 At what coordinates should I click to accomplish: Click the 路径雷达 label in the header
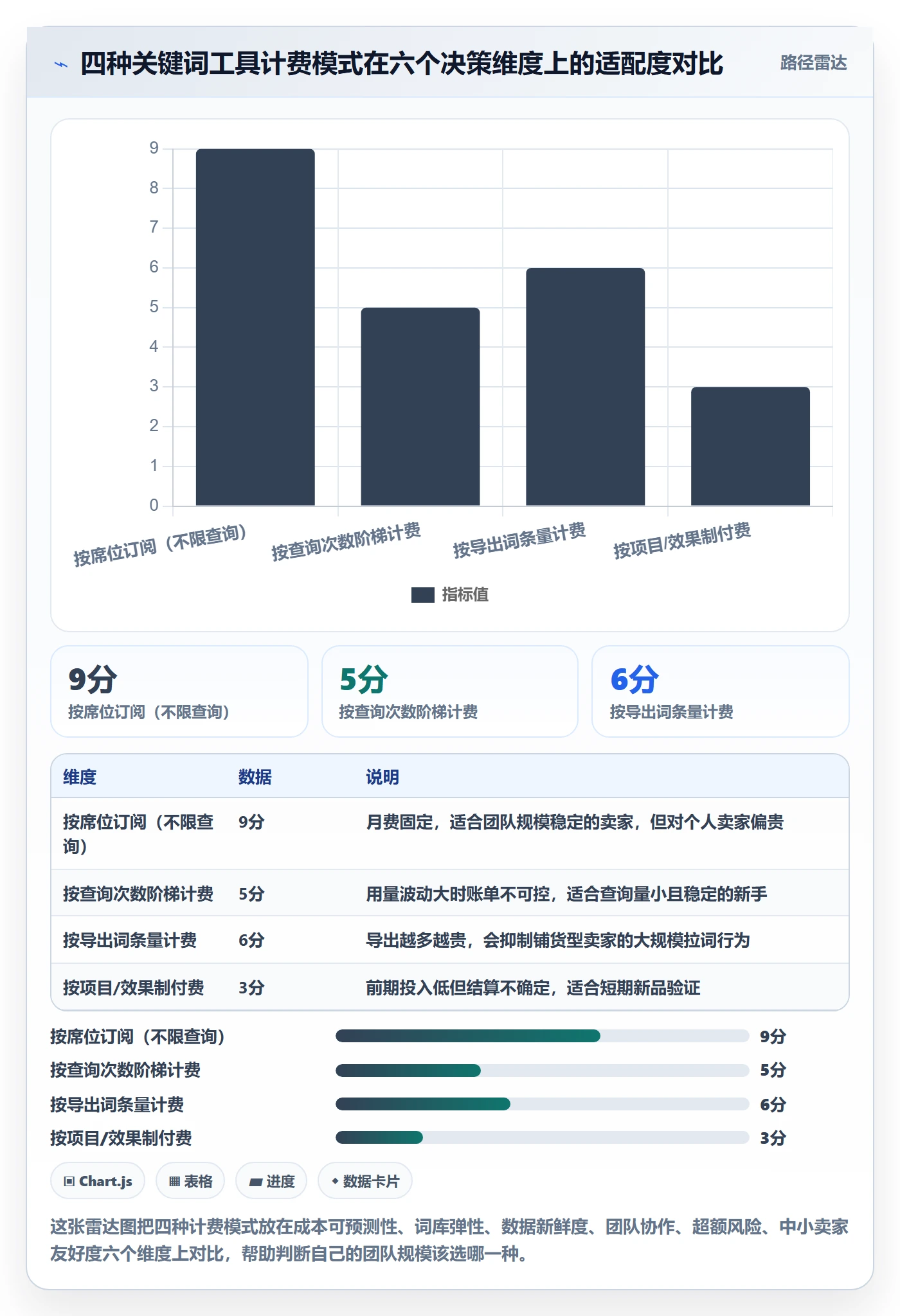tap(813, 63)
